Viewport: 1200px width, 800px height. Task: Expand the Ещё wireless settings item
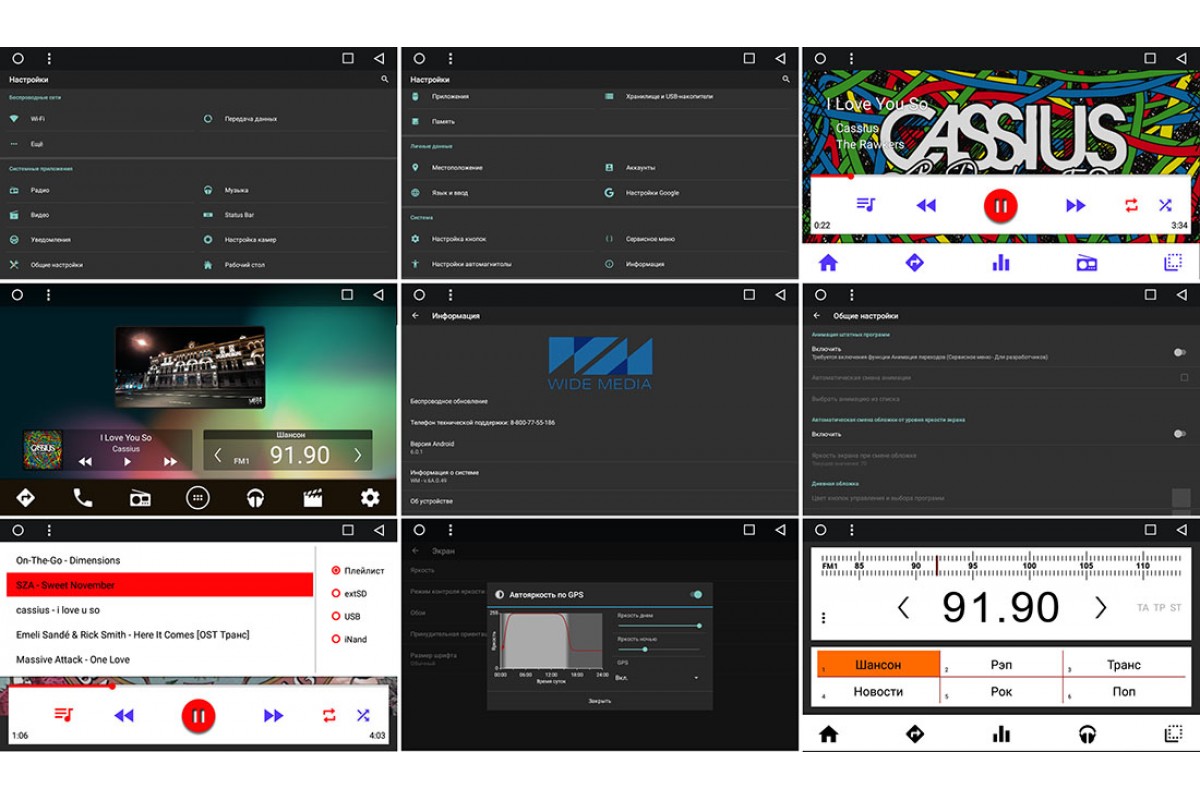tap(36, 144)
